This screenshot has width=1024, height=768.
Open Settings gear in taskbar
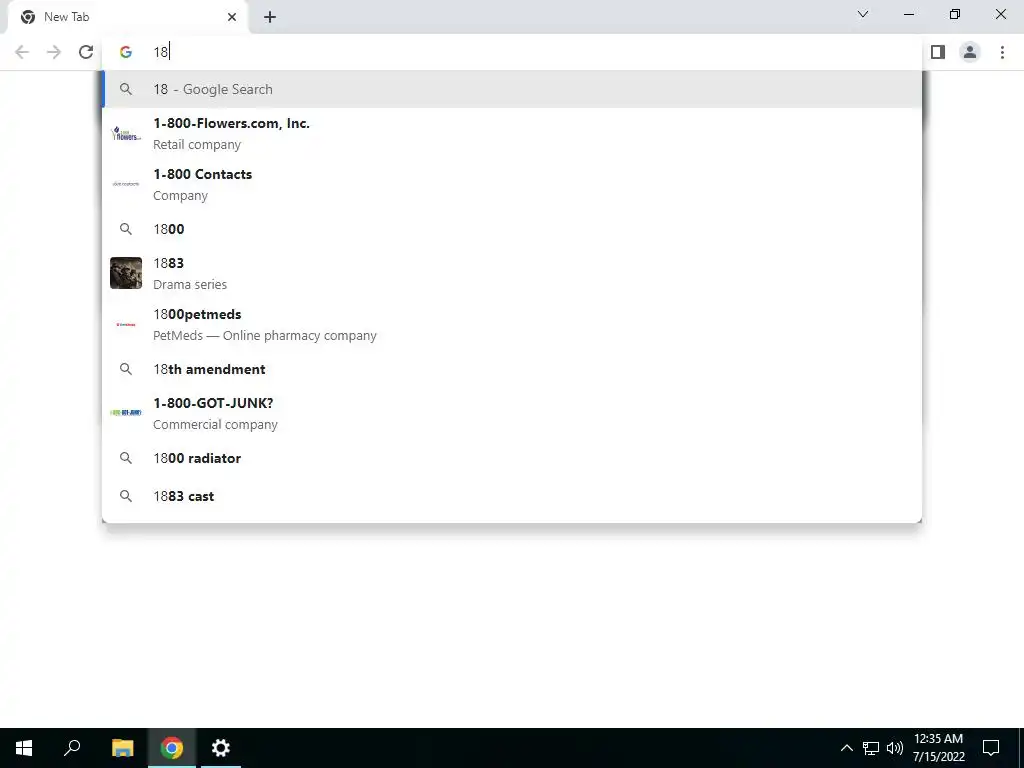click(x=221, y=748)
